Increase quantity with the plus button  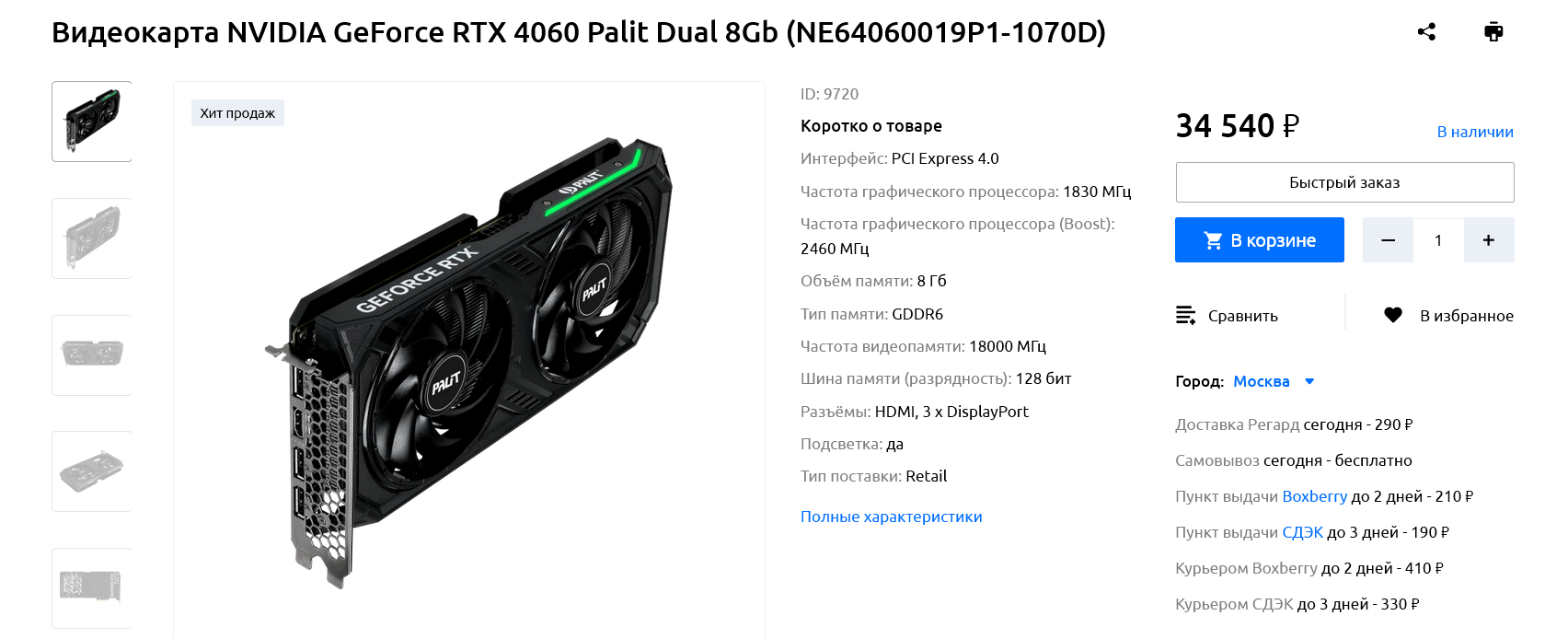click(x=1489, y=240)
